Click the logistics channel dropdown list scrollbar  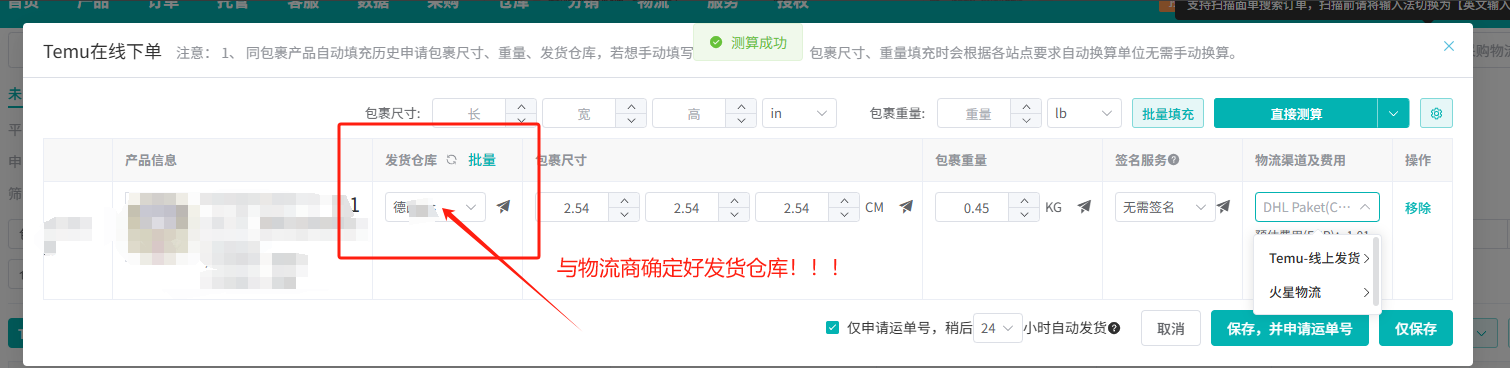pos(1376,271)
